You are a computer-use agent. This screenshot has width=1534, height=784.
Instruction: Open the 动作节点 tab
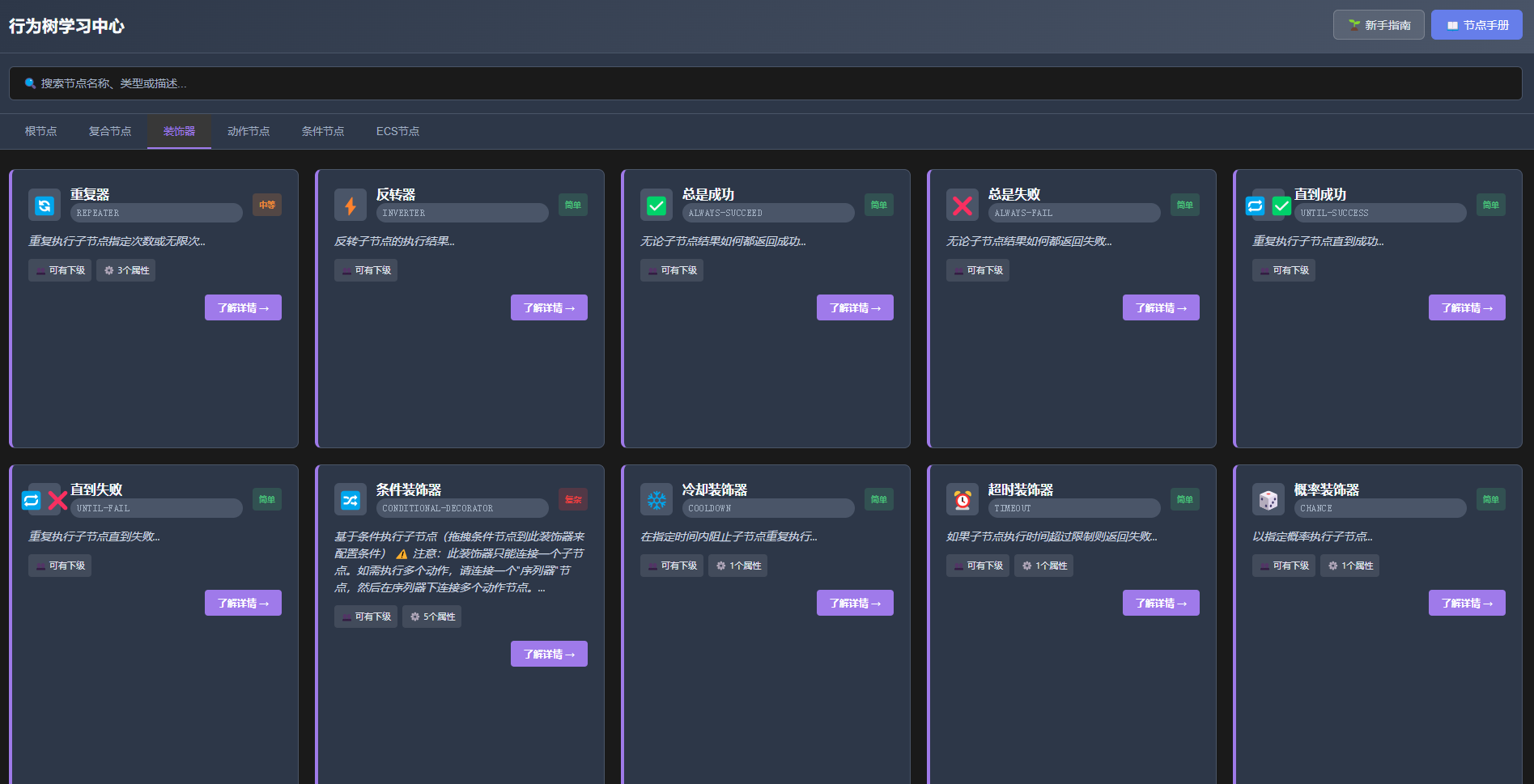pos(249,131)
